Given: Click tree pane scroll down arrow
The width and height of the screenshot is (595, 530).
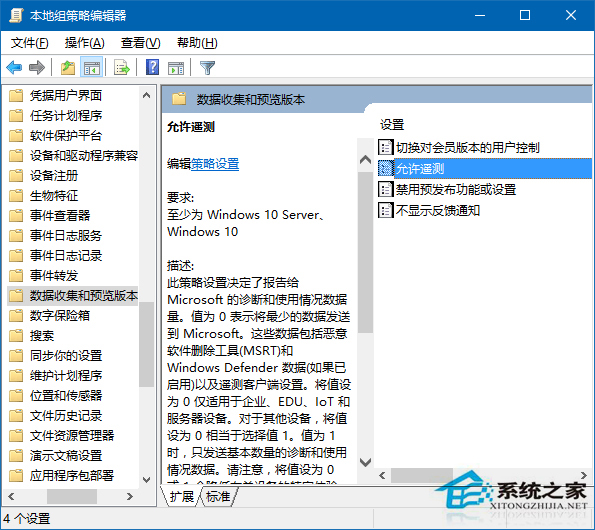Looking at the screenshot, I should (146, 480).
